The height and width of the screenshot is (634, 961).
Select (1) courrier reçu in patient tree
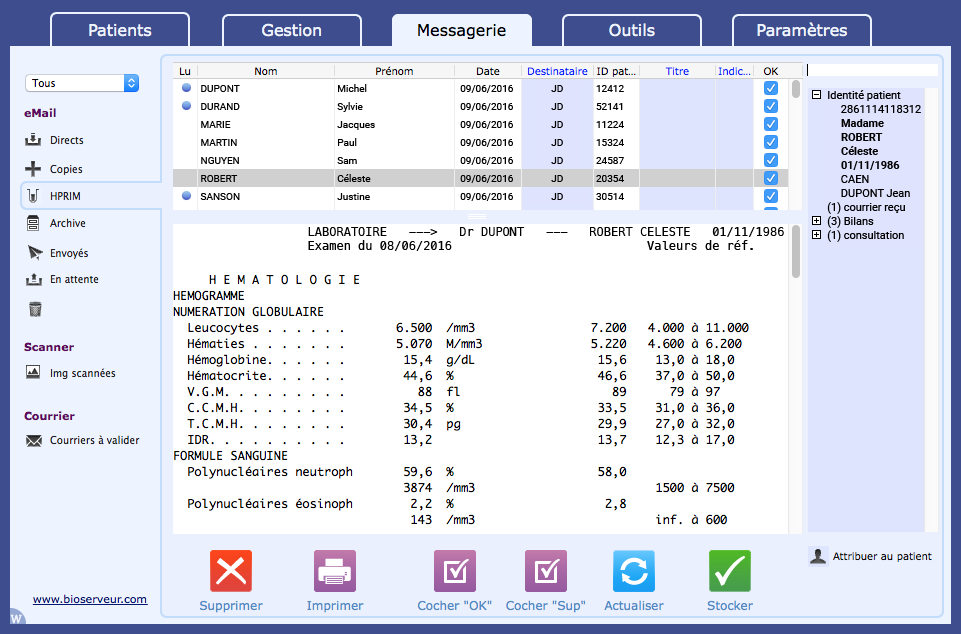click(x=866, y=207)
